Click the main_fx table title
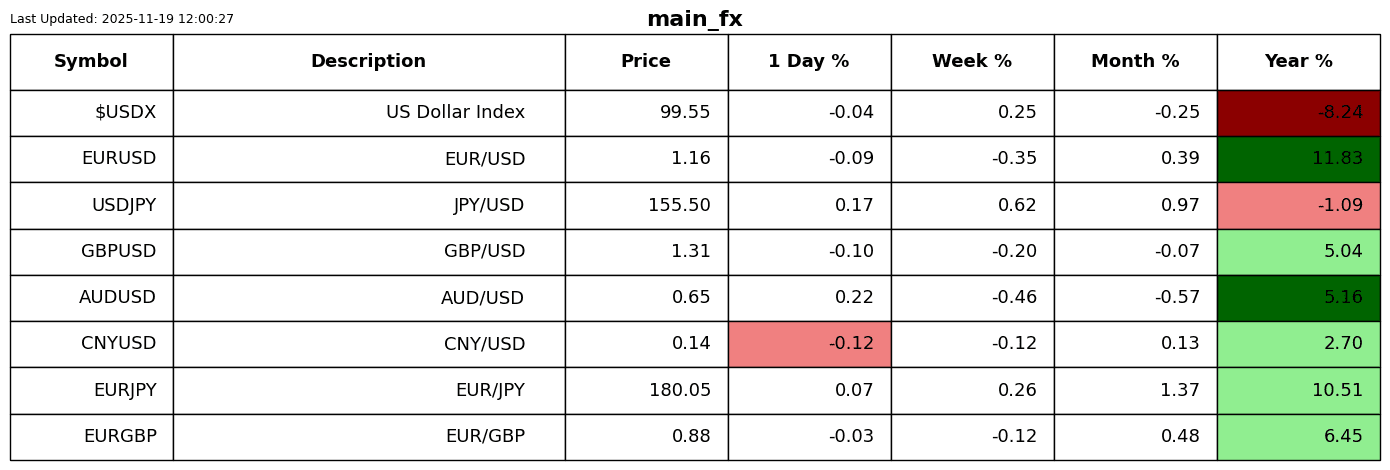 [x=695, y=20]
